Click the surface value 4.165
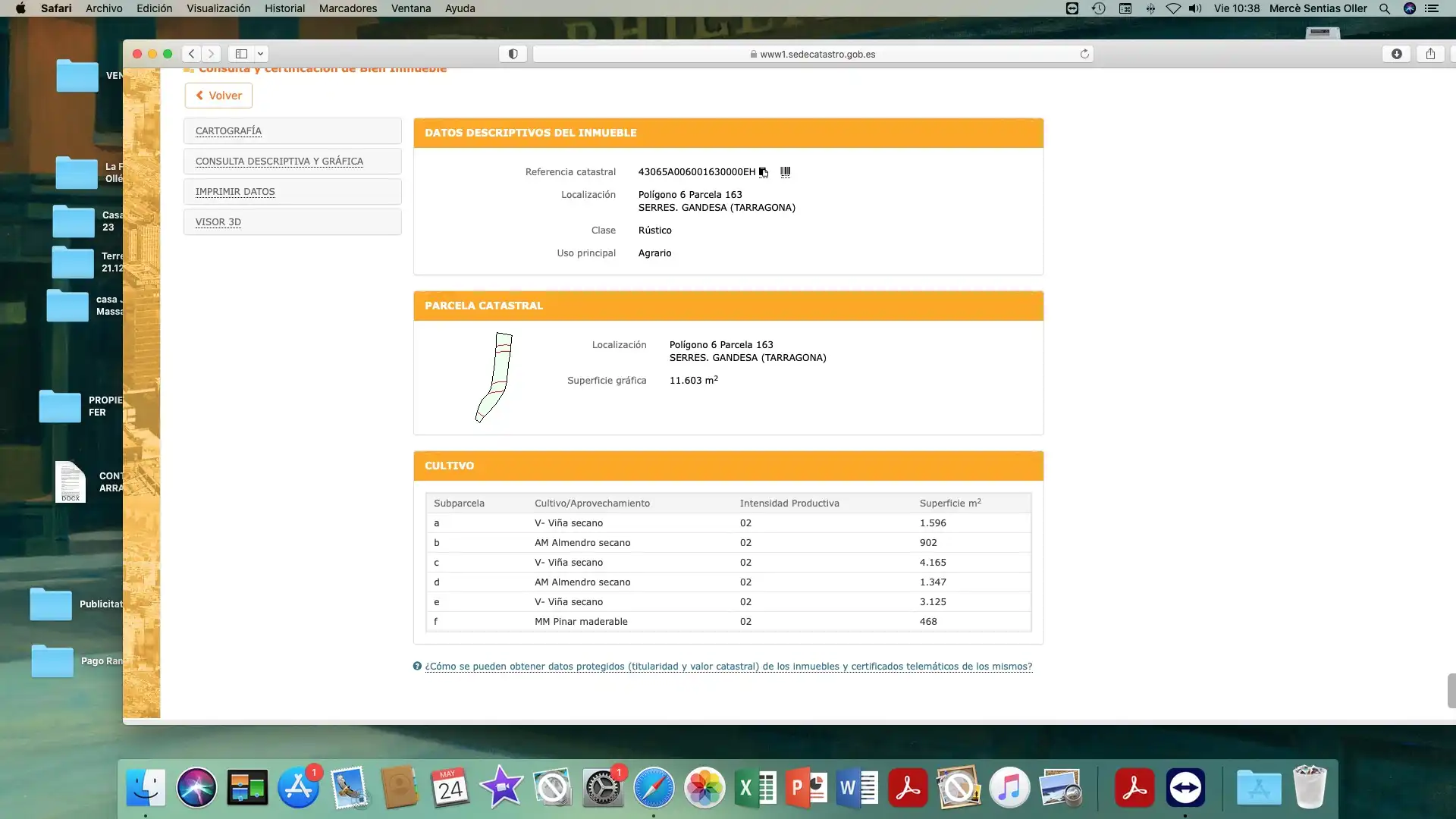 [x=933, y=563]
